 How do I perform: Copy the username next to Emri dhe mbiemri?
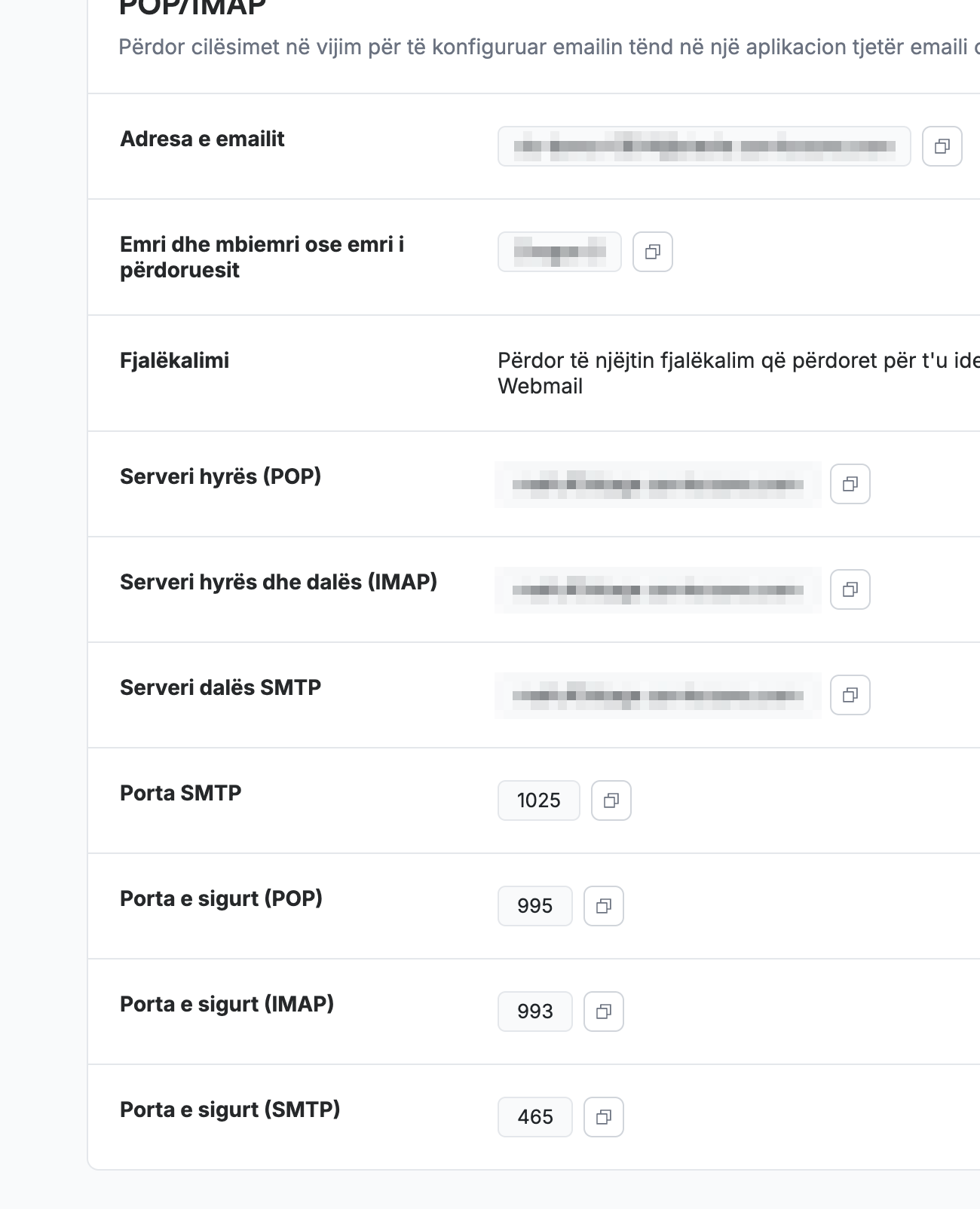click(653, 252)
